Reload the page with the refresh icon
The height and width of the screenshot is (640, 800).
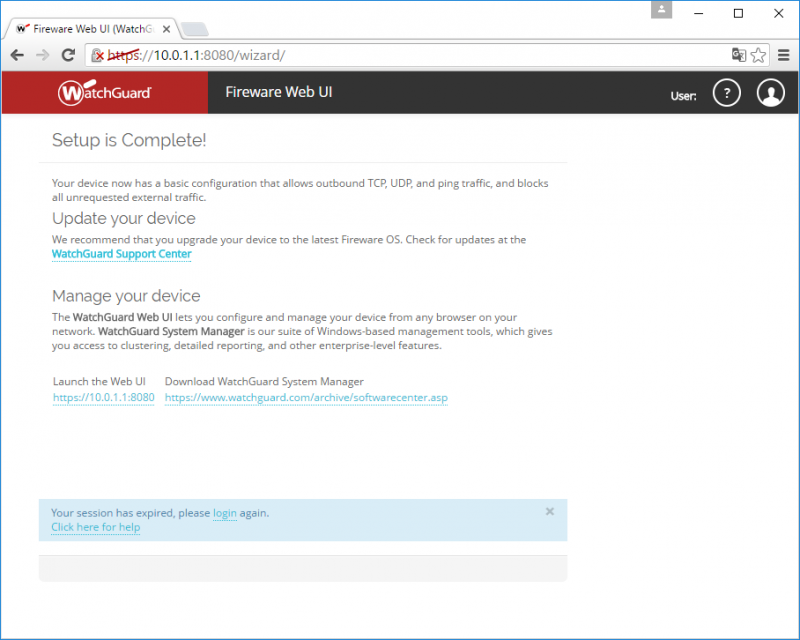click(68, 55)
